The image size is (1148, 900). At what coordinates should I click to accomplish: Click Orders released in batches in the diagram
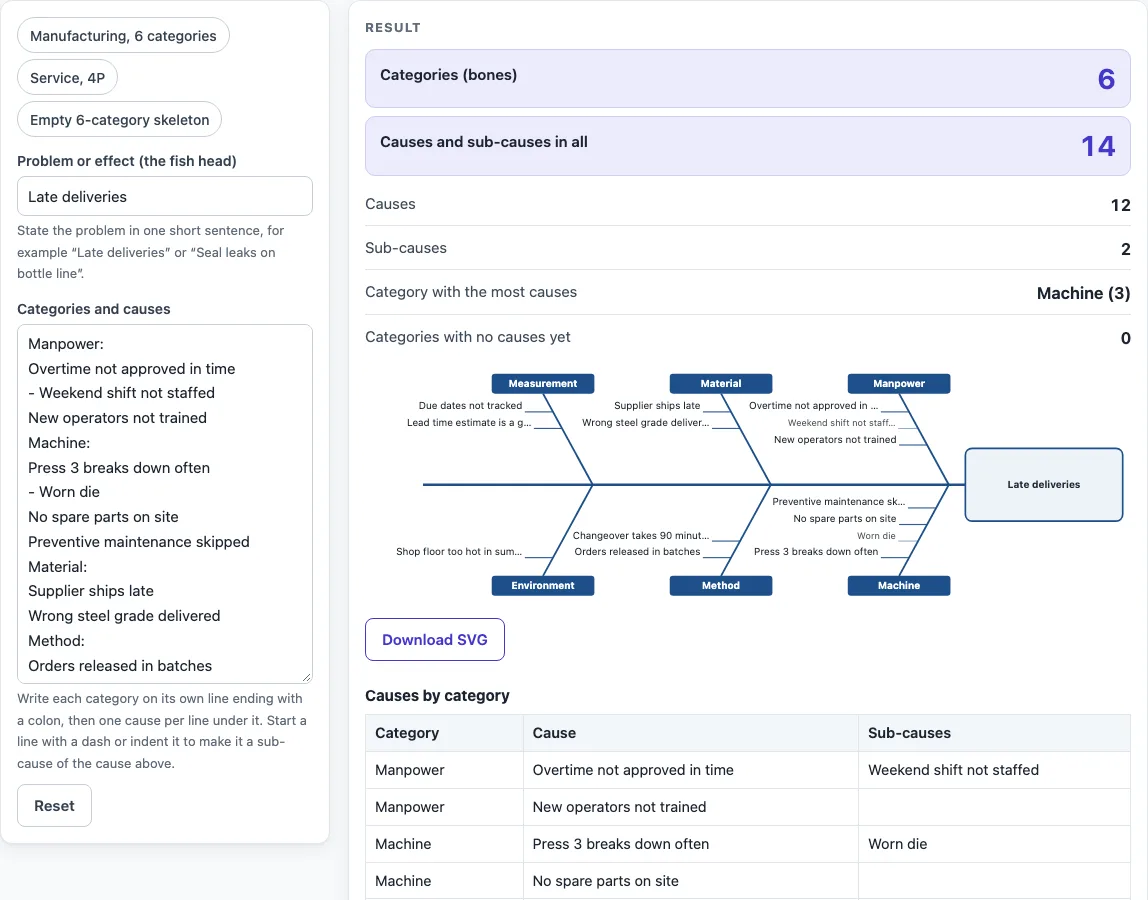coord(637,551)
